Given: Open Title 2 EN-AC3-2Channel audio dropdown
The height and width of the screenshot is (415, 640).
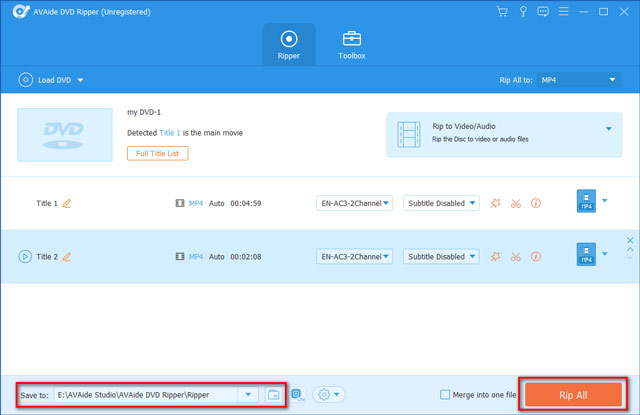Looking at the screenshot, I should [355, 257].
